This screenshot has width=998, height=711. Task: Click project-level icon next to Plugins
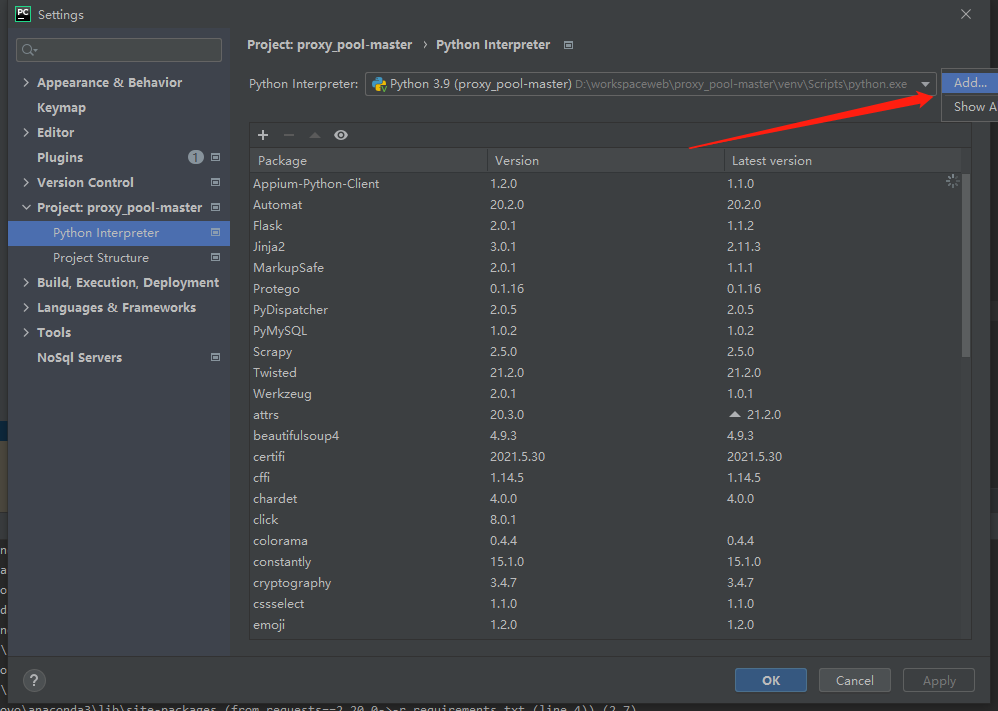[215, 157]
